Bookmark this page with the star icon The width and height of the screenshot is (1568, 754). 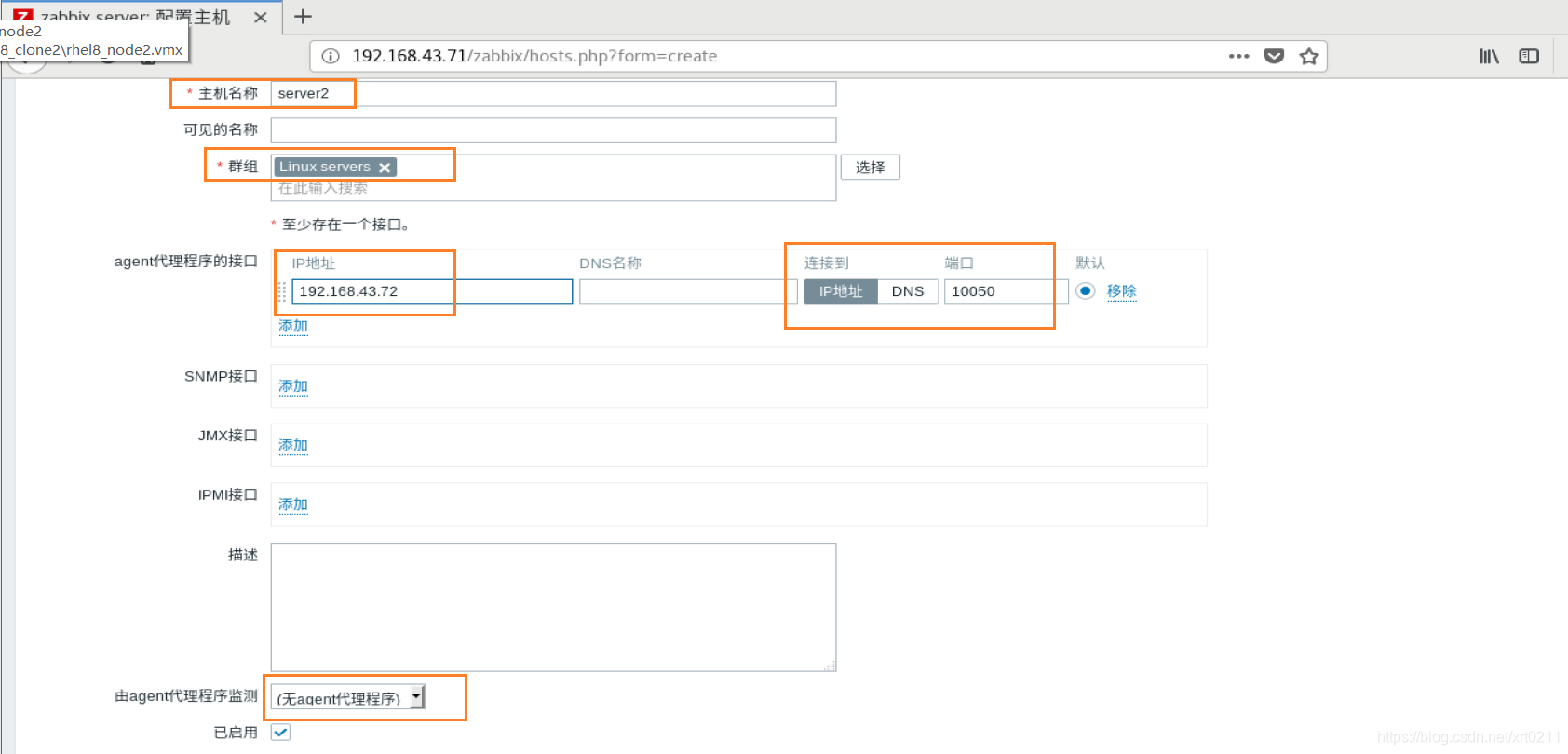[x=1309, y=56]
